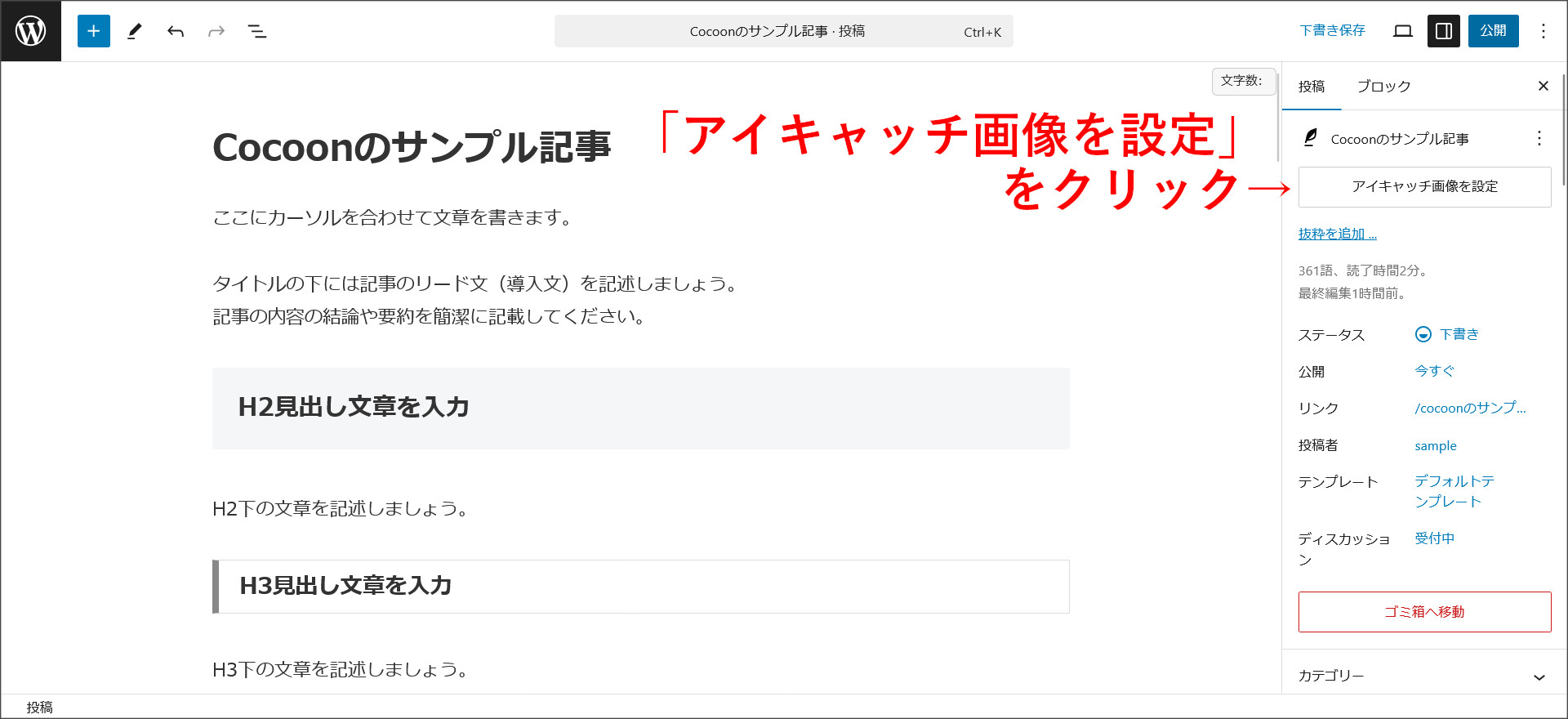Change the author sample
The image size is (1568, 719).
pos(1436,445)
